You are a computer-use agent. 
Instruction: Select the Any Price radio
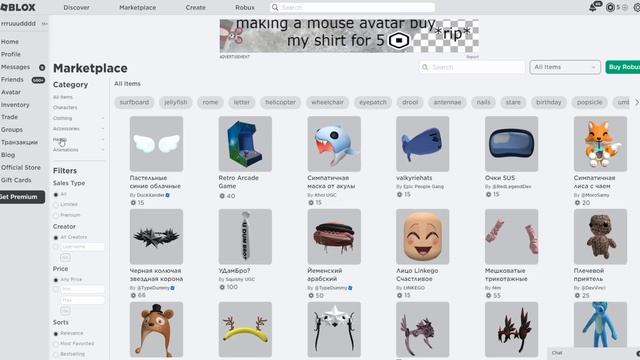tap(56, 280)
